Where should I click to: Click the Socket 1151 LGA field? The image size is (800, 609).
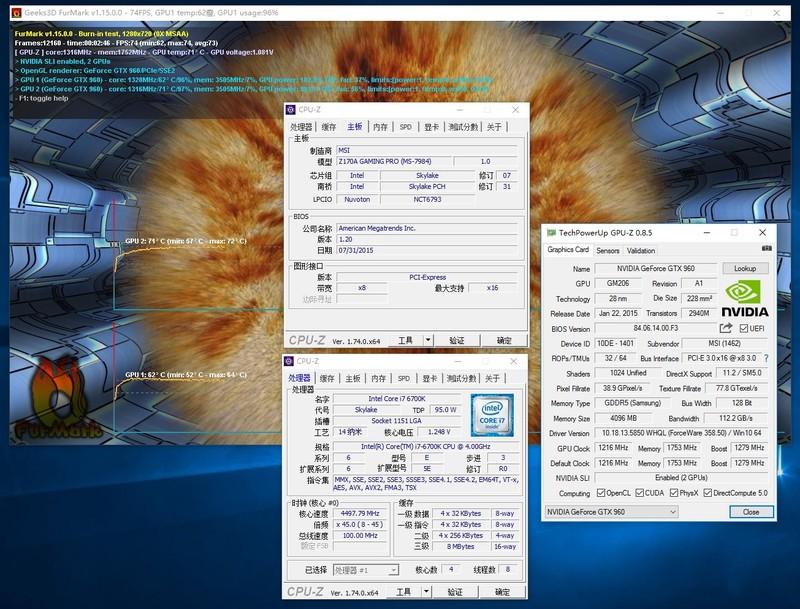(x=396, y=421)
